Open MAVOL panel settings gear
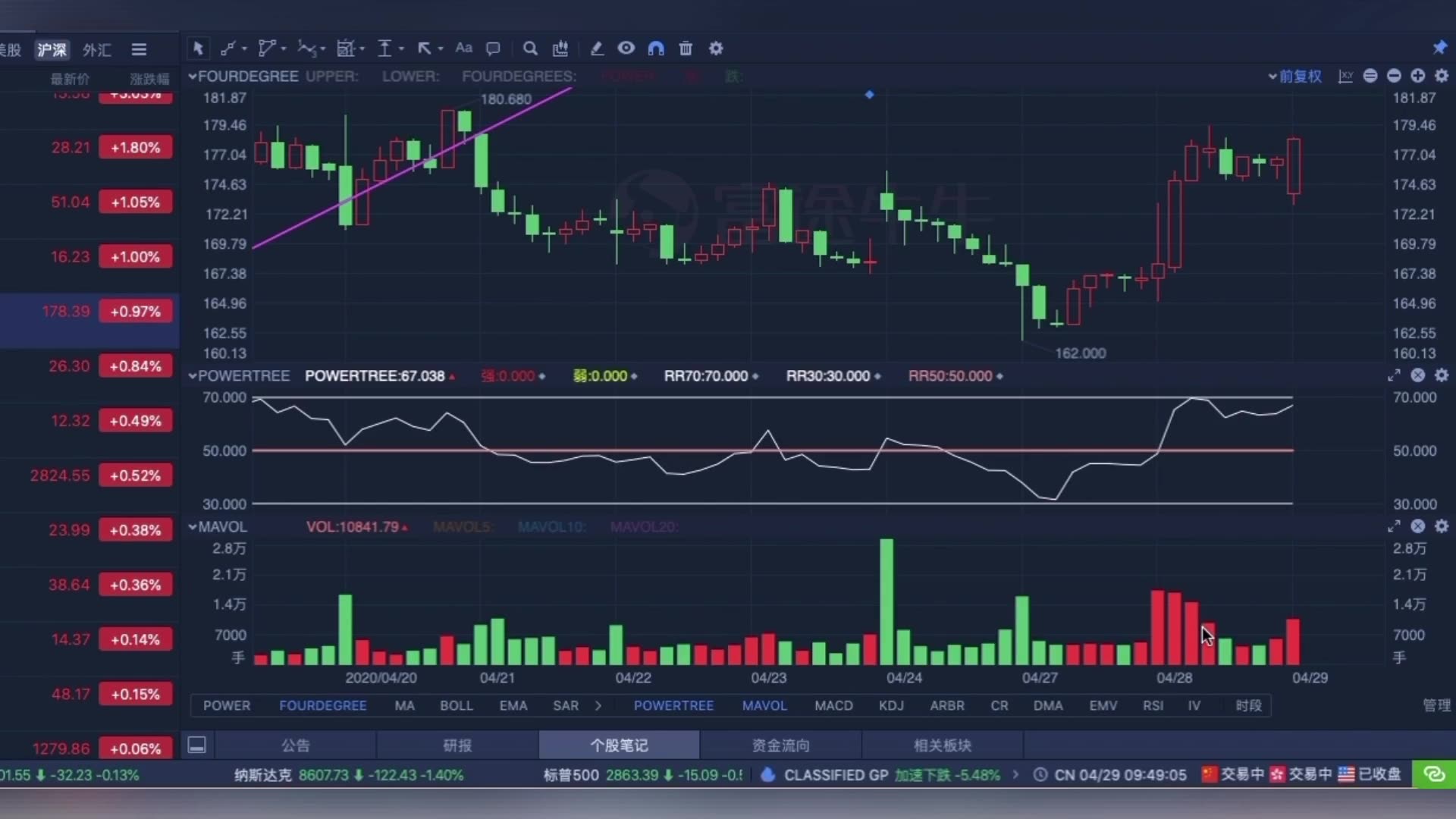 (x=1442, y=526)
